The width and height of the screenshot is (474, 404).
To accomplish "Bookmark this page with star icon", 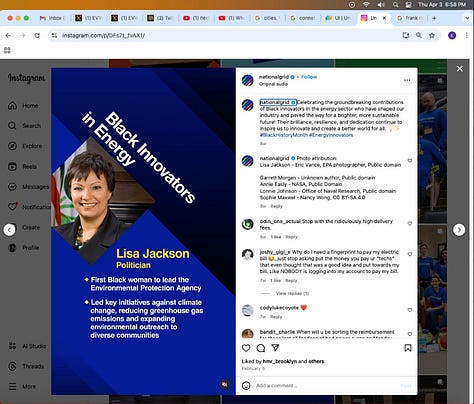I will (x=432, y=35).
